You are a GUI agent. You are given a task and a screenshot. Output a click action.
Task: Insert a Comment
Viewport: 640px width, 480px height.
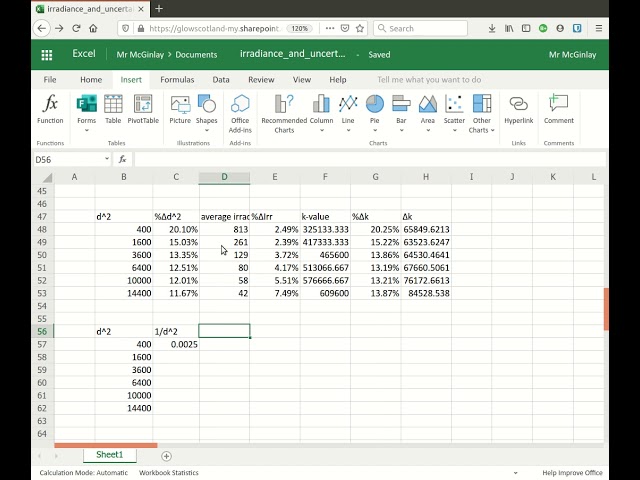click(559, 109)
